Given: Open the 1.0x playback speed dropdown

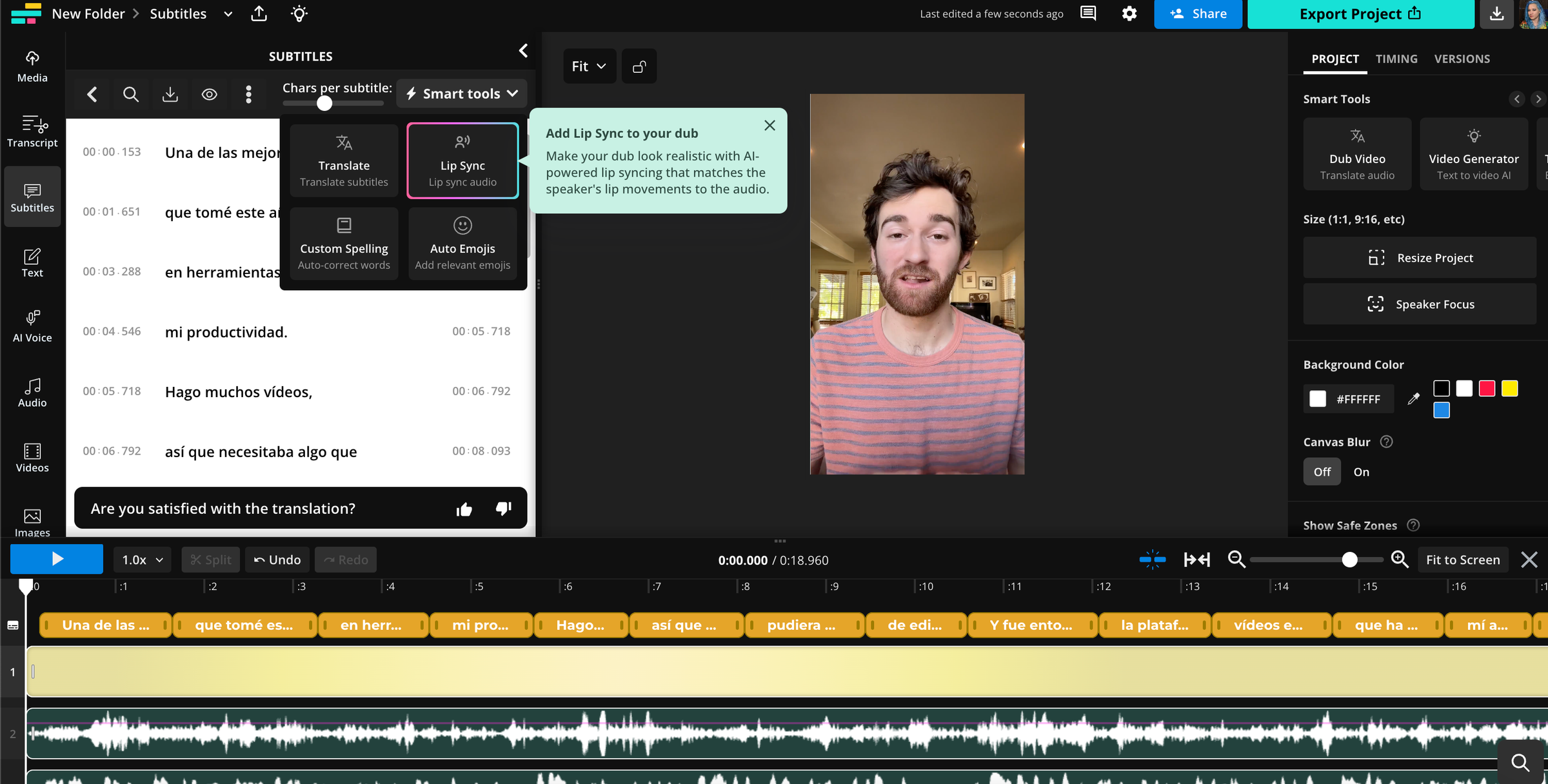Looking at the screenshot, I should click(141, 559).
